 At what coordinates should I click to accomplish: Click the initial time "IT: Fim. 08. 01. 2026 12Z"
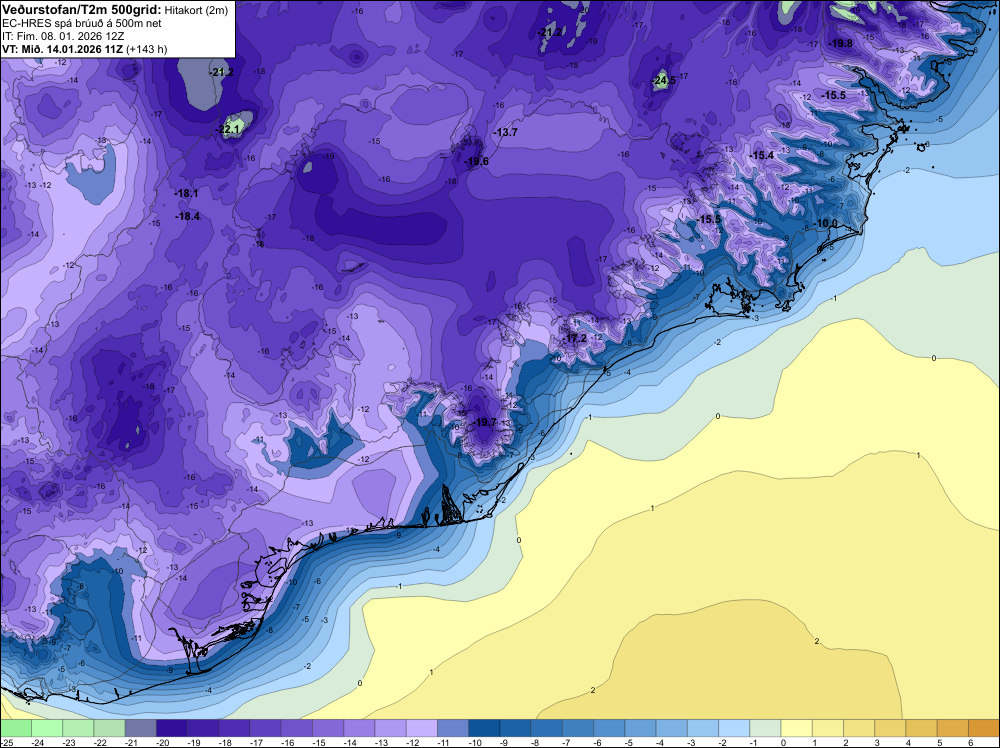[x=63, y=36]
